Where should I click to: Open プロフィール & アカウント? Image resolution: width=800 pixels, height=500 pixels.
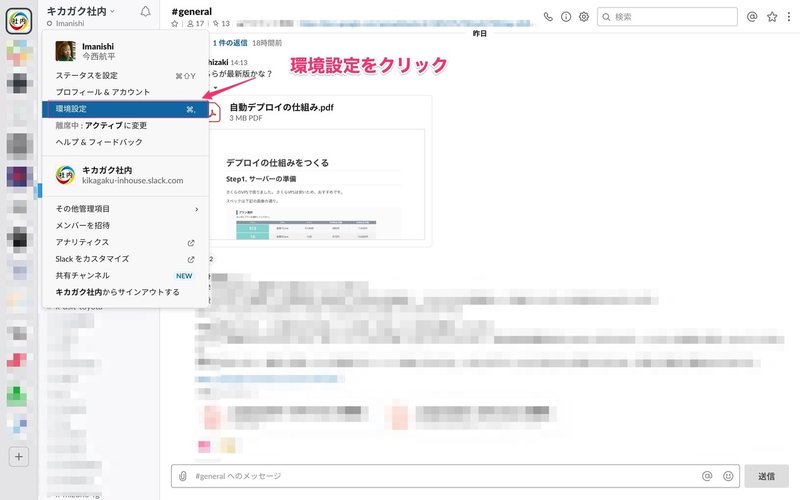tap(125, 92)
